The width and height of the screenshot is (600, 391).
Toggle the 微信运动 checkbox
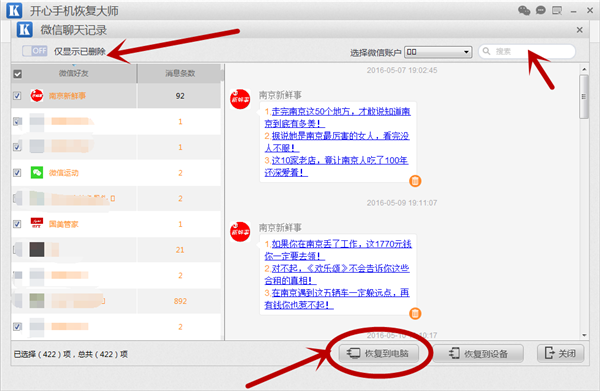click(17, 173)
